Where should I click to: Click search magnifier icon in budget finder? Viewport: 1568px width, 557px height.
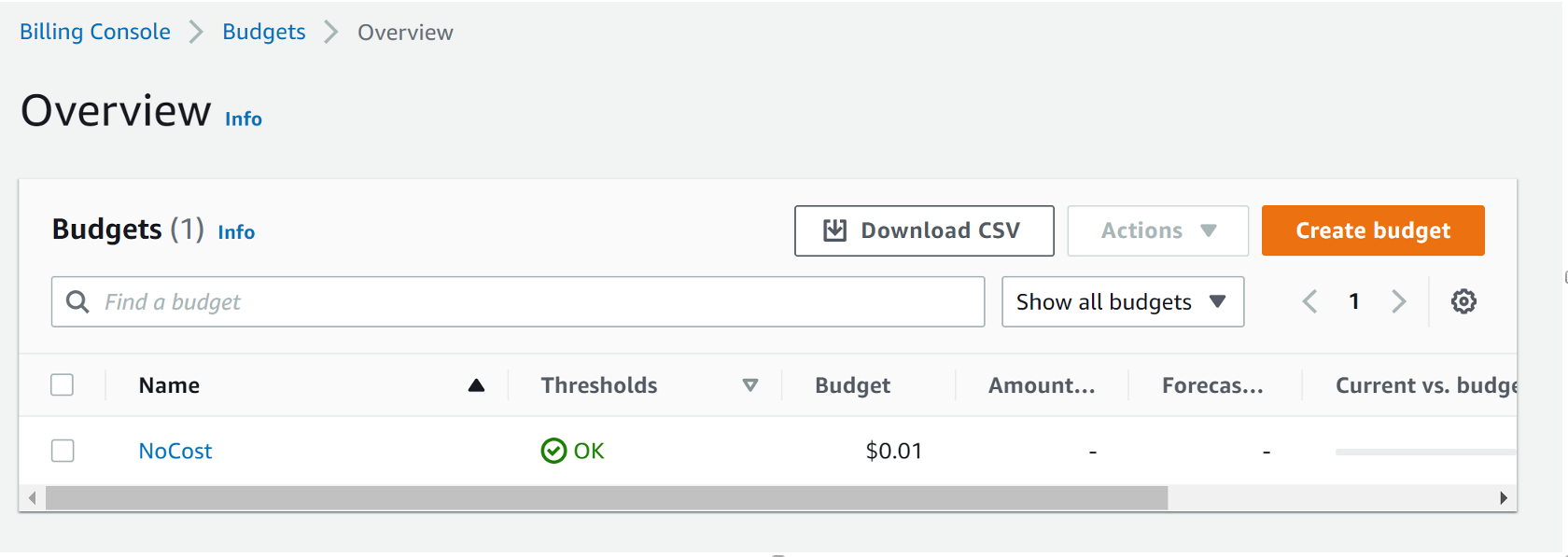pyautogui.click(x=77, y=301)
